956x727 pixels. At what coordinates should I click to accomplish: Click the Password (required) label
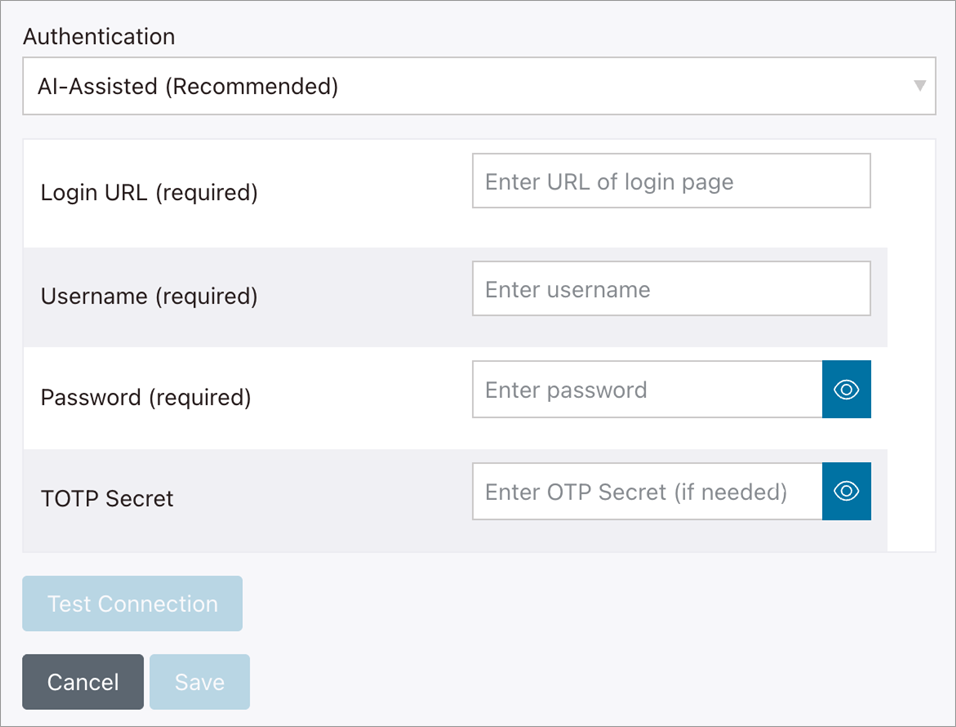pyautogui.click(x=146, y=397)
